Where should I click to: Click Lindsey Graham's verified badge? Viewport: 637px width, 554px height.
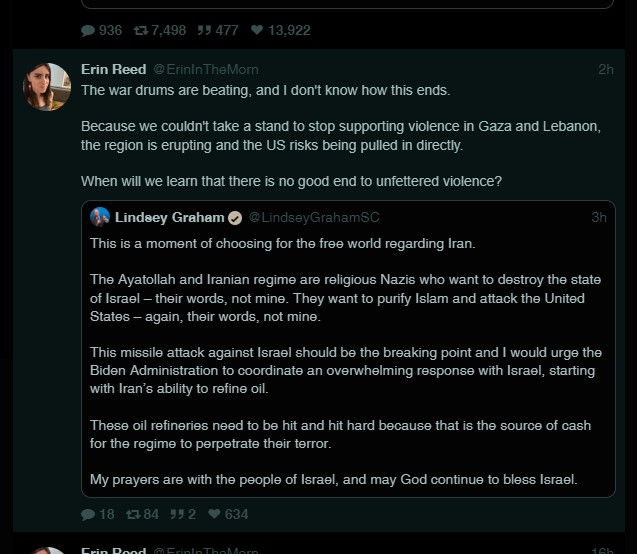pos(235,218)
